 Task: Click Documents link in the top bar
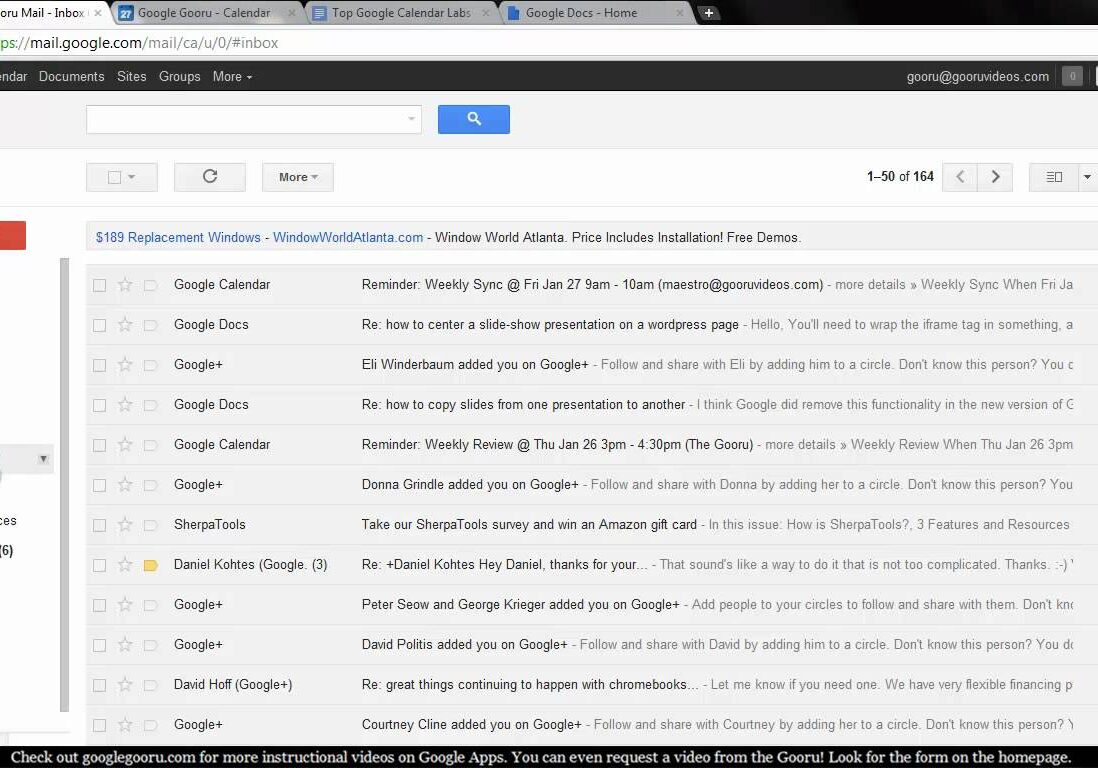point(71,76)
